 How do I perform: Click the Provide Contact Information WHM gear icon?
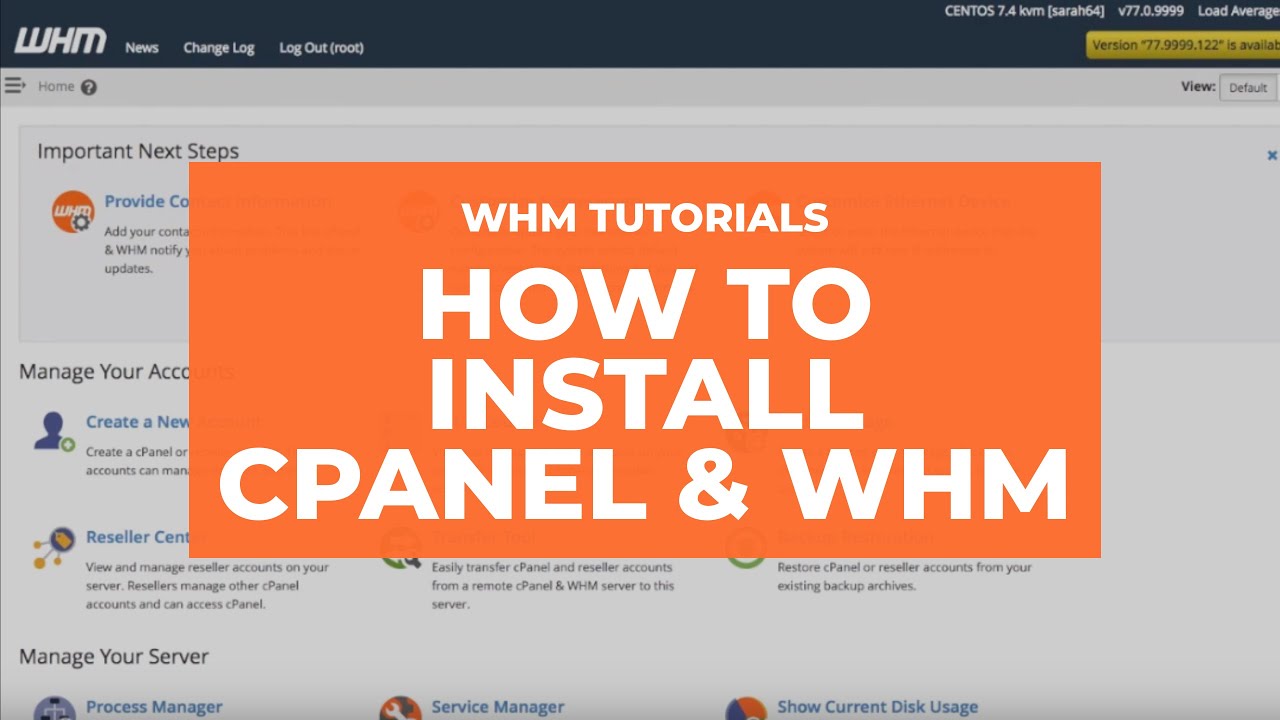(x=73, y=212)
